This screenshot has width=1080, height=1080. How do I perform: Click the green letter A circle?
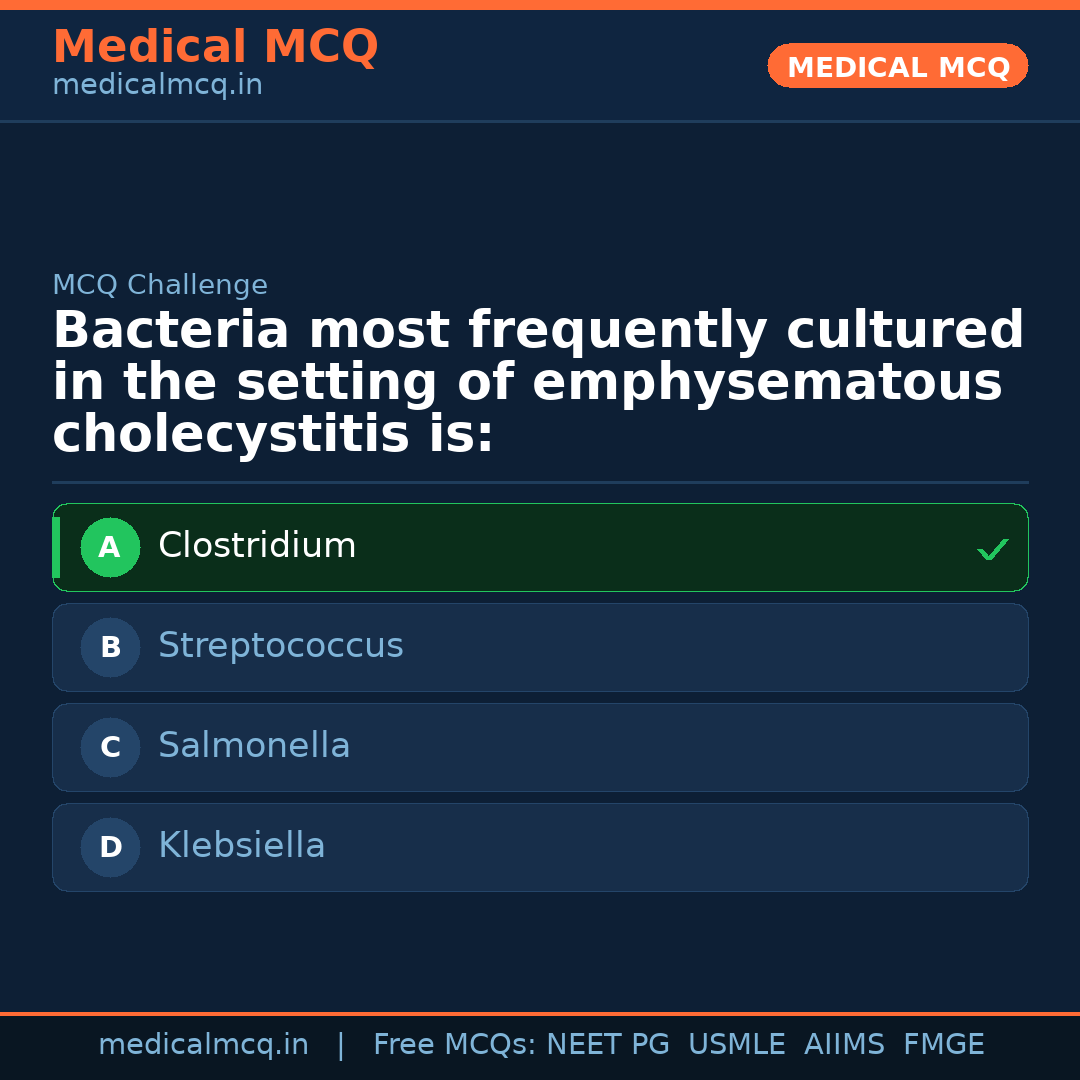[110, 547]
